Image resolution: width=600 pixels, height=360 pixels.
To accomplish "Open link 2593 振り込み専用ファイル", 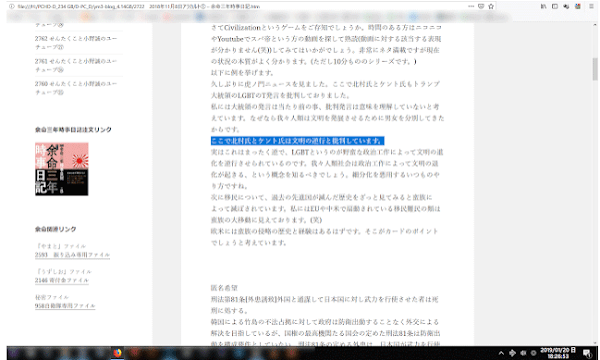I will pos(72,255).
